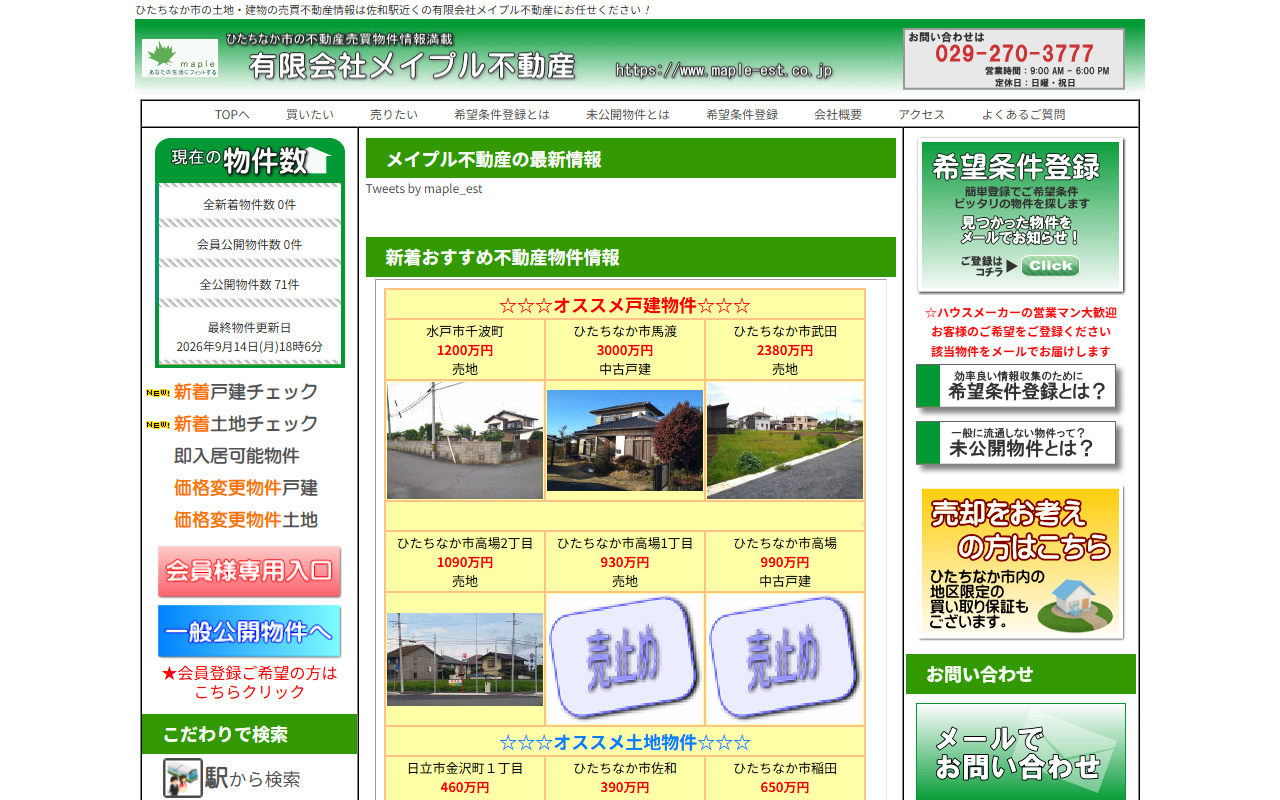
Task: Open Tweets by maple_est link
Action: [424, 189]
